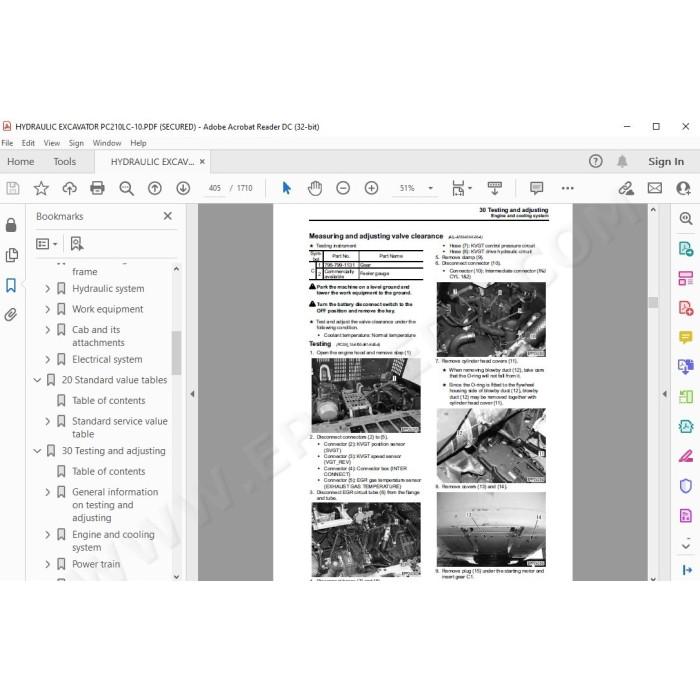Upload file to cloud icon
This screenshot has width=700, height=700.
(69, 188)
